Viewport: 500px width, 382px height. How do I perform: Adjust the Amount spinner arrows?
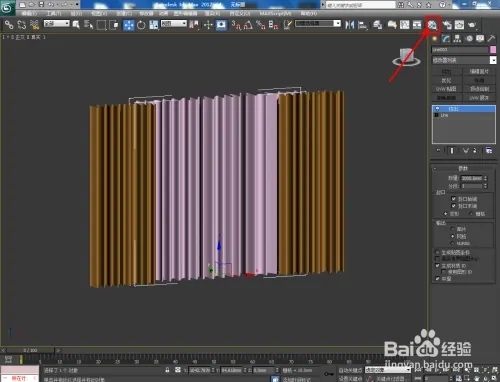485,178
